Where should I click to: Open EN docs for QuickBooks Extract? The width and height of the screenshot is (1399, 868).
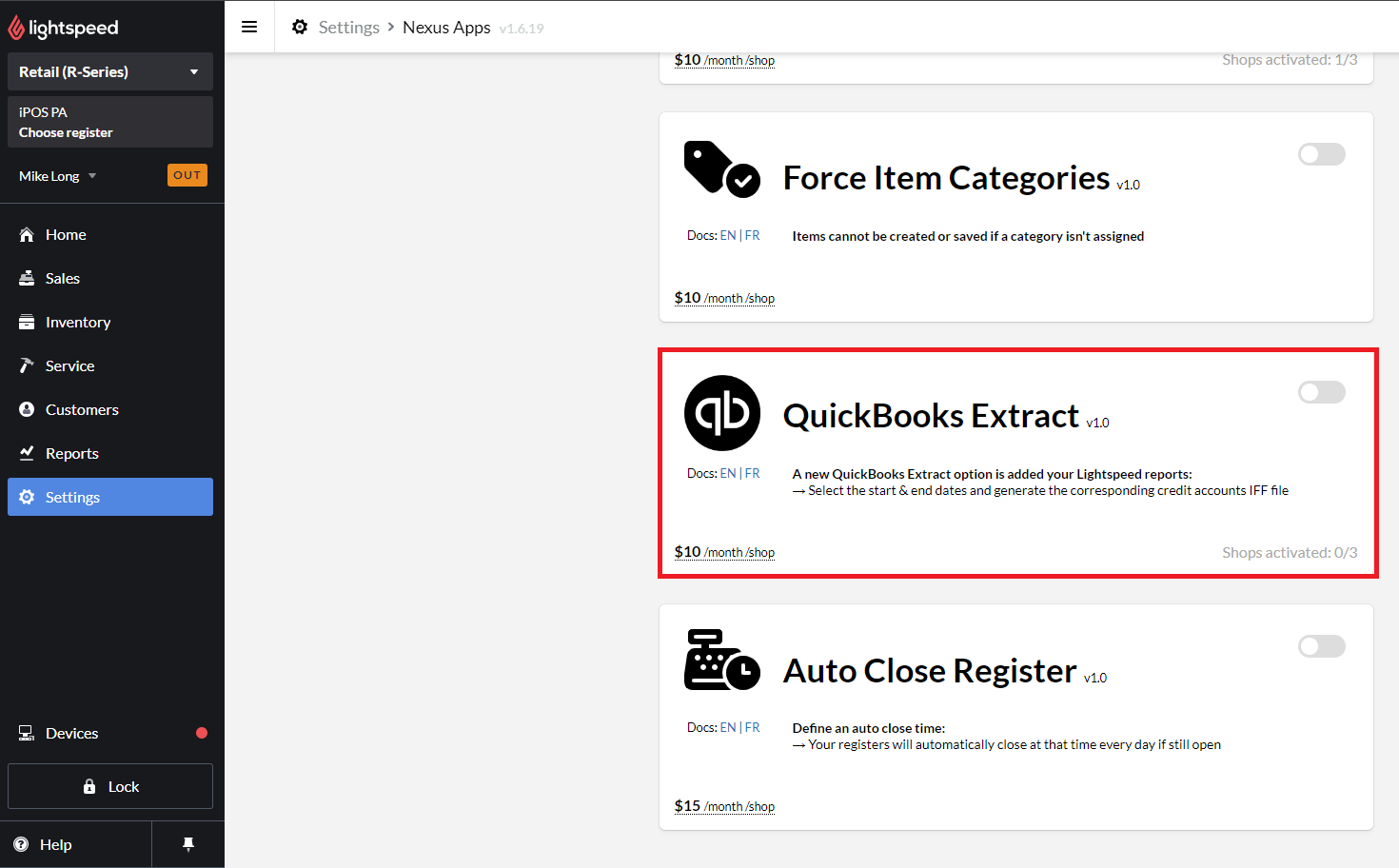click(x=728, y=473)
